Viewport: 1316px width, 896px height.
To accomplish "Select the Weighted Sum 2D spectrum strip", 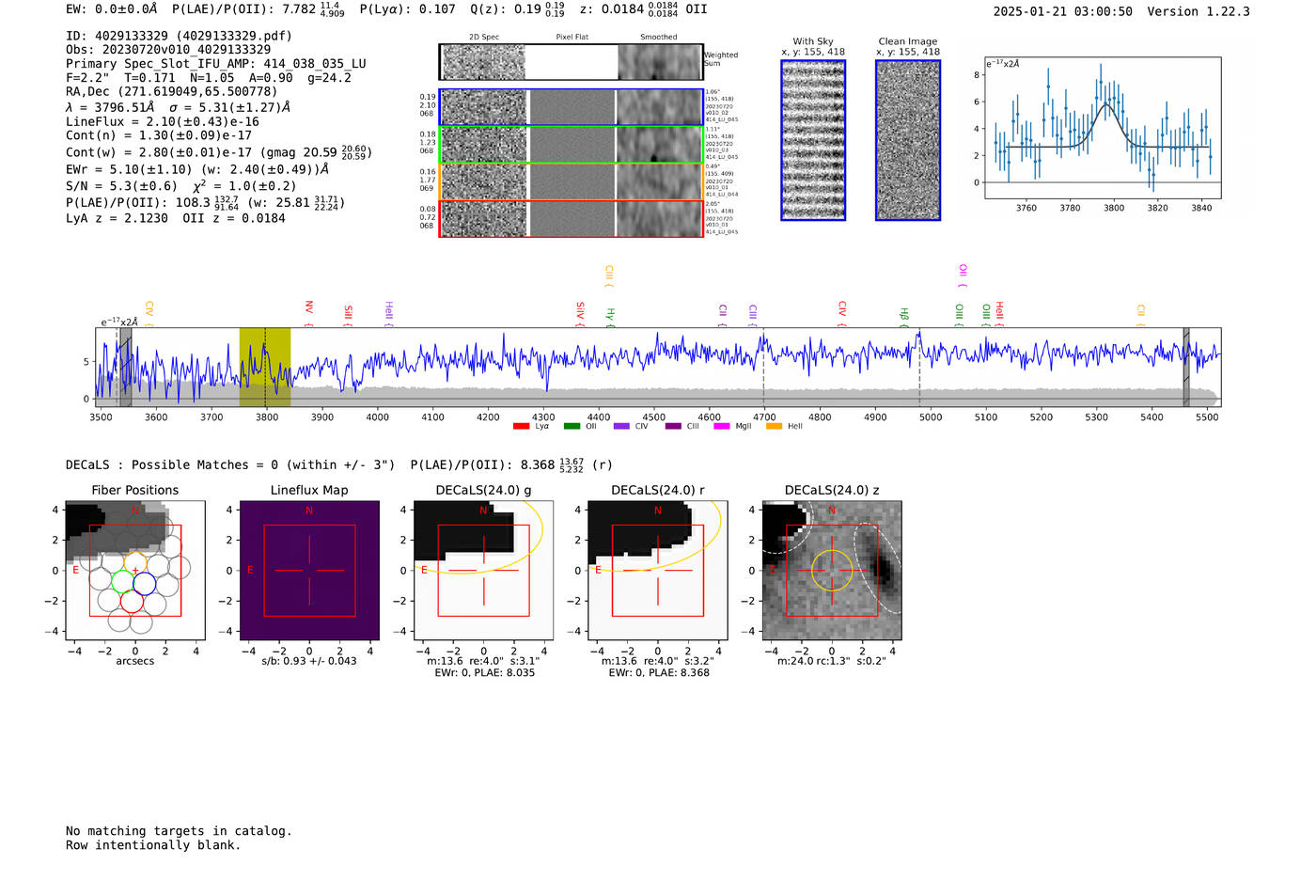I will click(x=572, y=62).
